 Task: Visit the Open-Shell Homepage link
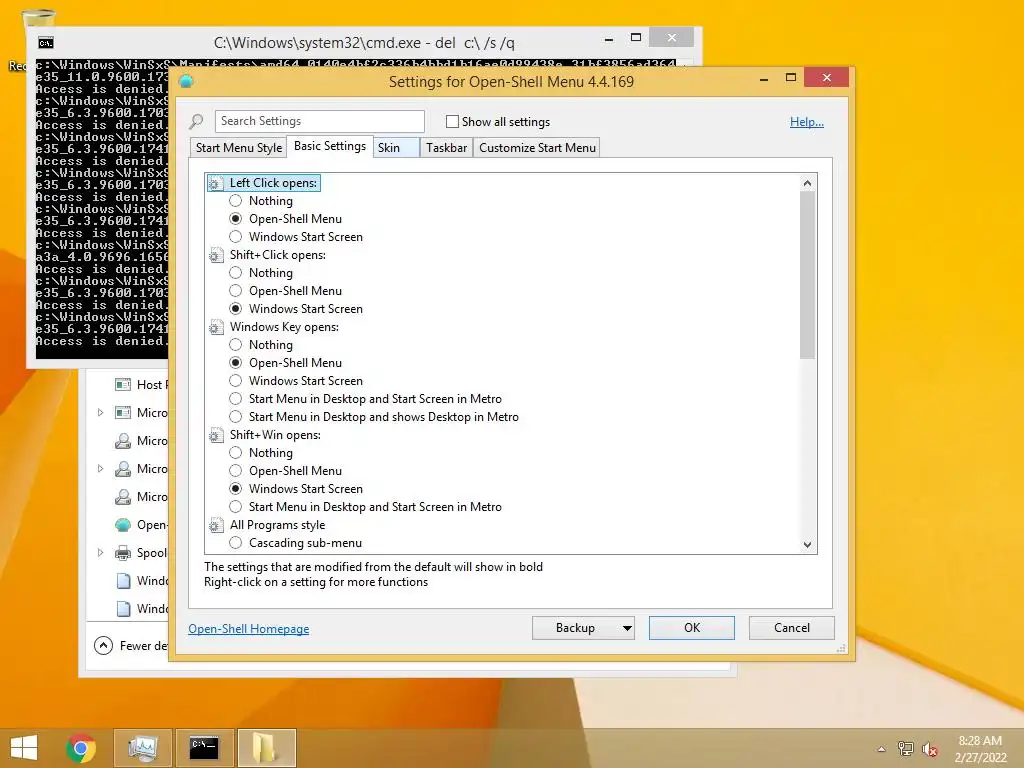[249, 629]
